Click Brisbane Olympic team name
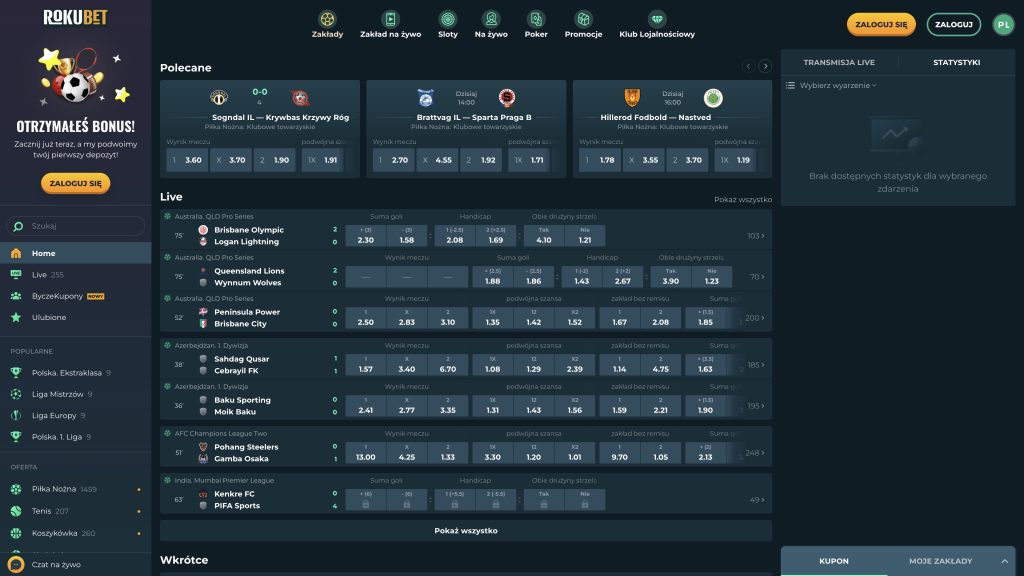 pyautogui.click(x=249, y=230)
